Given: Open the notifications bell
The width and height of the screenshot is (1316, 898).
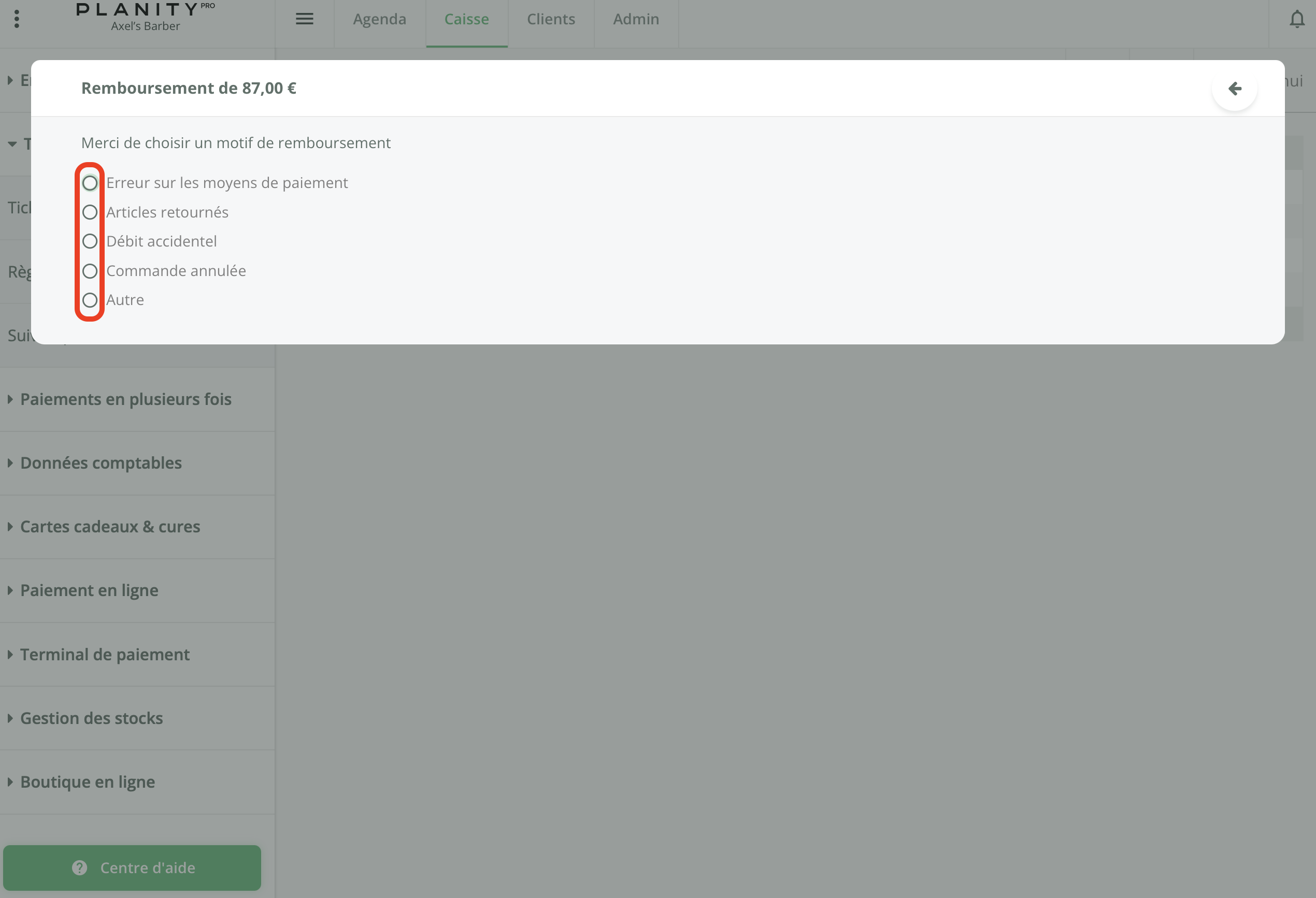Looking at the screenshot, I should (1297, 19).
